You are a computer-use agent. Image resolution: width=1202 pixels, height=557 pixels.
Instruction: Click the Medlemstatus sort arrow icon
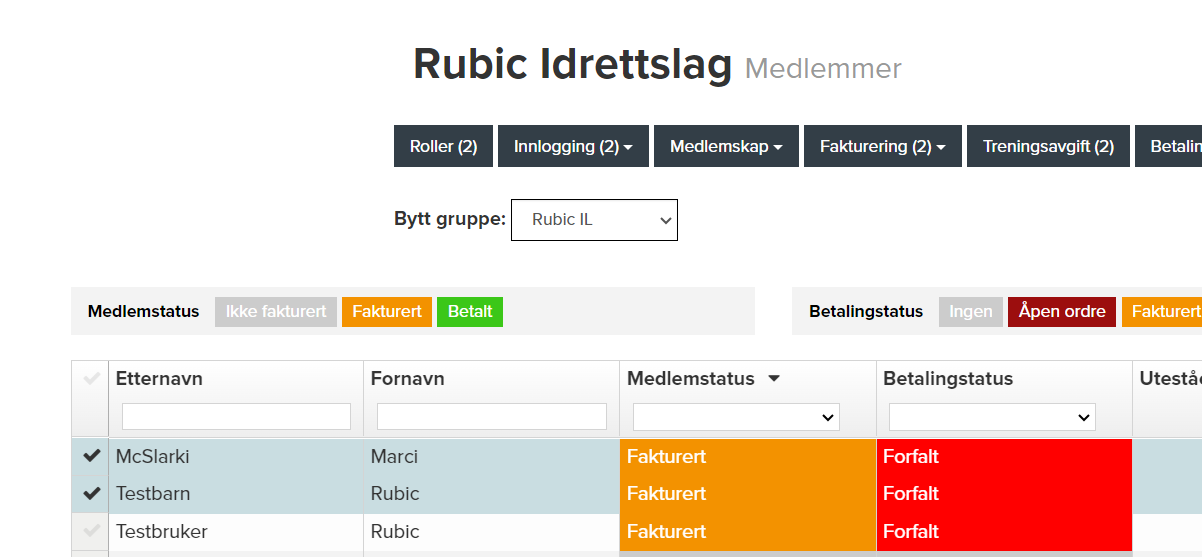pyautogui.click(x=773, y=379)
